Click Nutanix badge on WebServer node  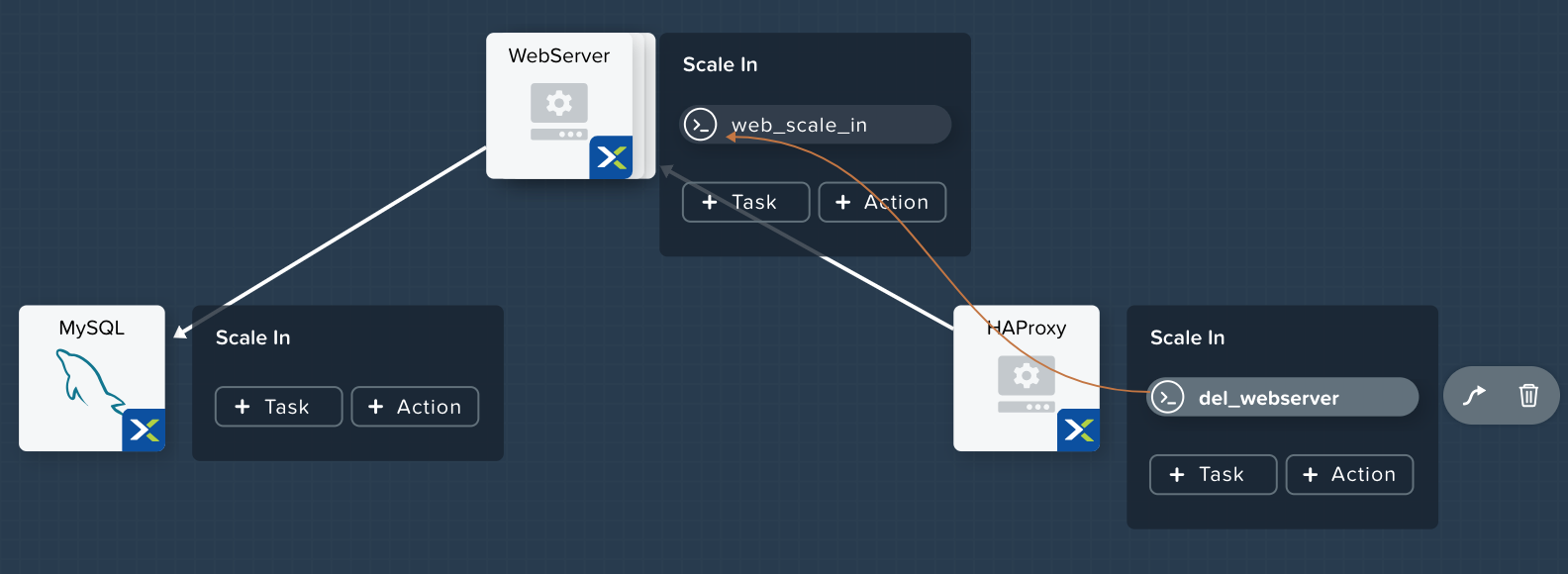[611, 157]
